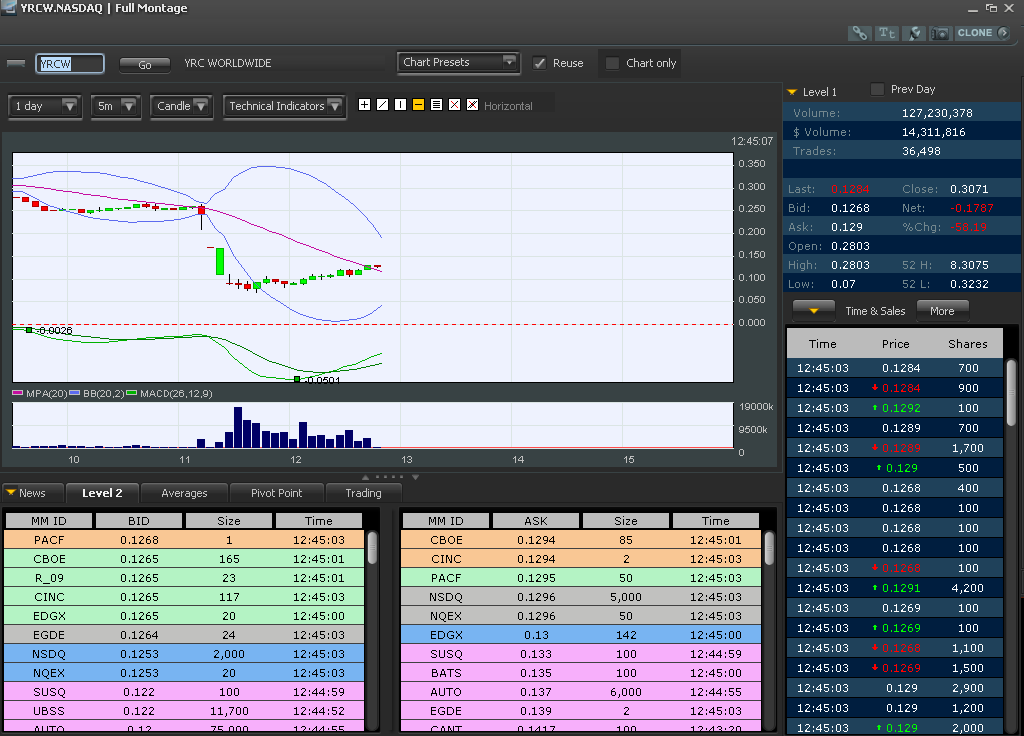The image size is (1024, 736).
Task: Open the link windows chain icon
Action: 859,33
